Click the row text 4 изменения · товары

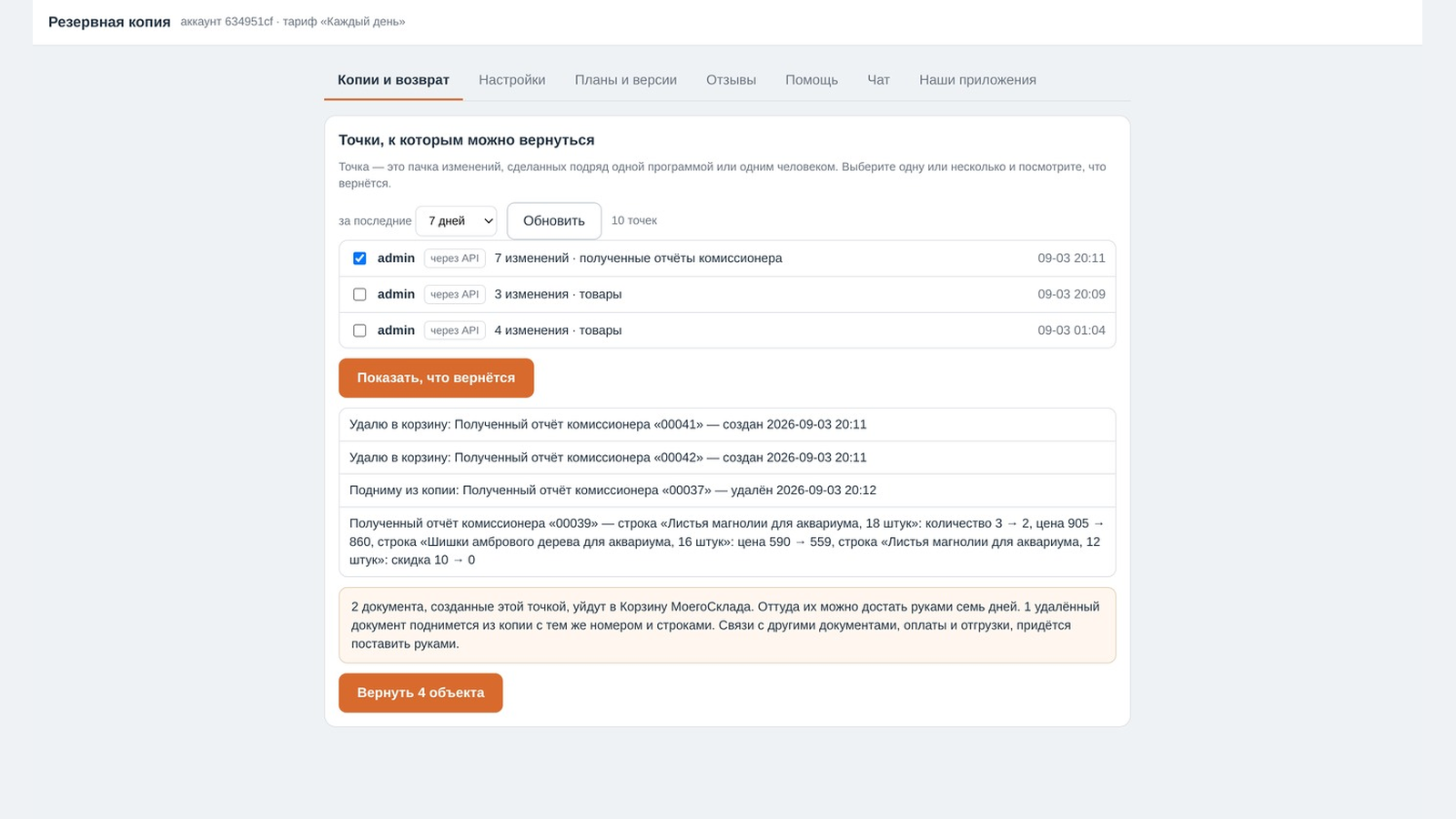pos(558,330)
